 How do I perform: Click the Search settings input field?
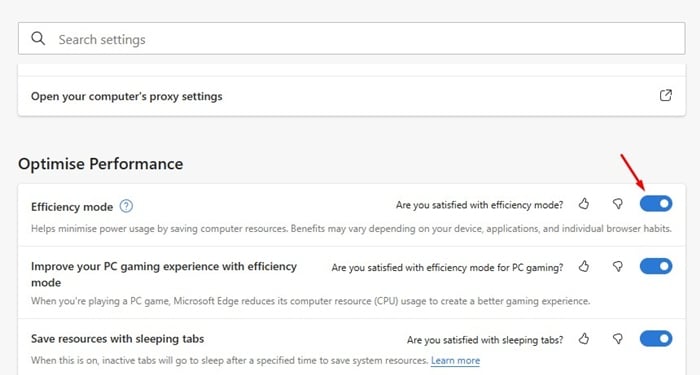[x=351, y=39]
